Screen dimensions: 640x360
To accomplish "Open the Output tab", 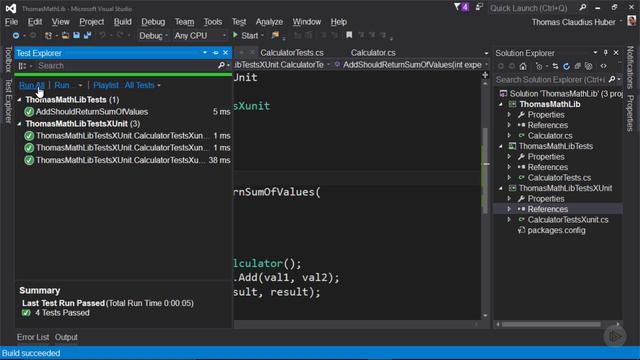I will click(66, 337).
